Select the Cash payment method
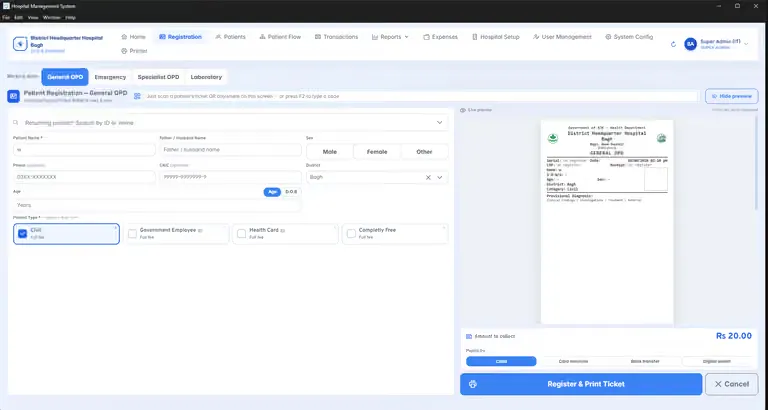This screenshot has width=768, height=410. pos(501,362)
